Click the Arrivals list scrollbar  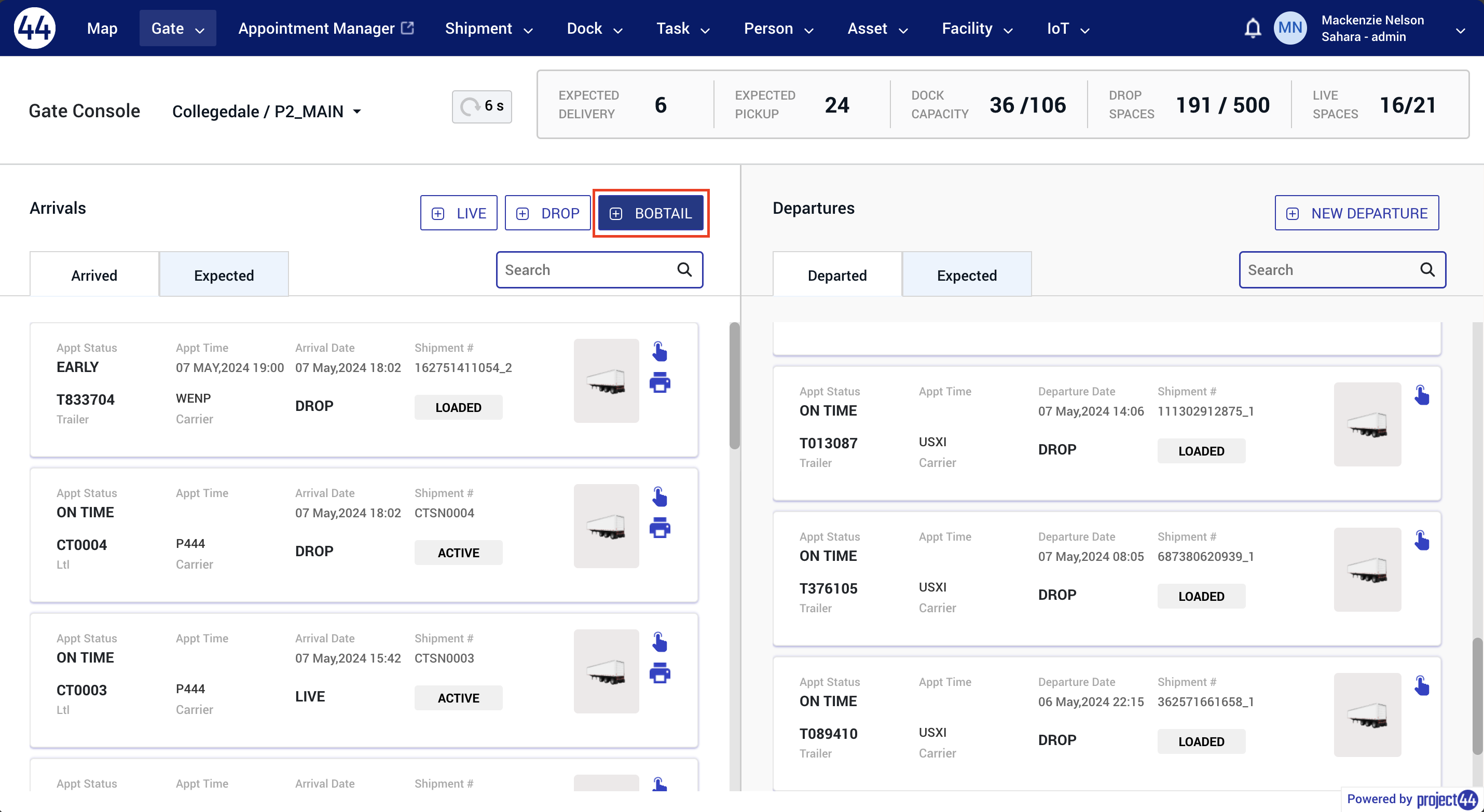coord(735,386)
